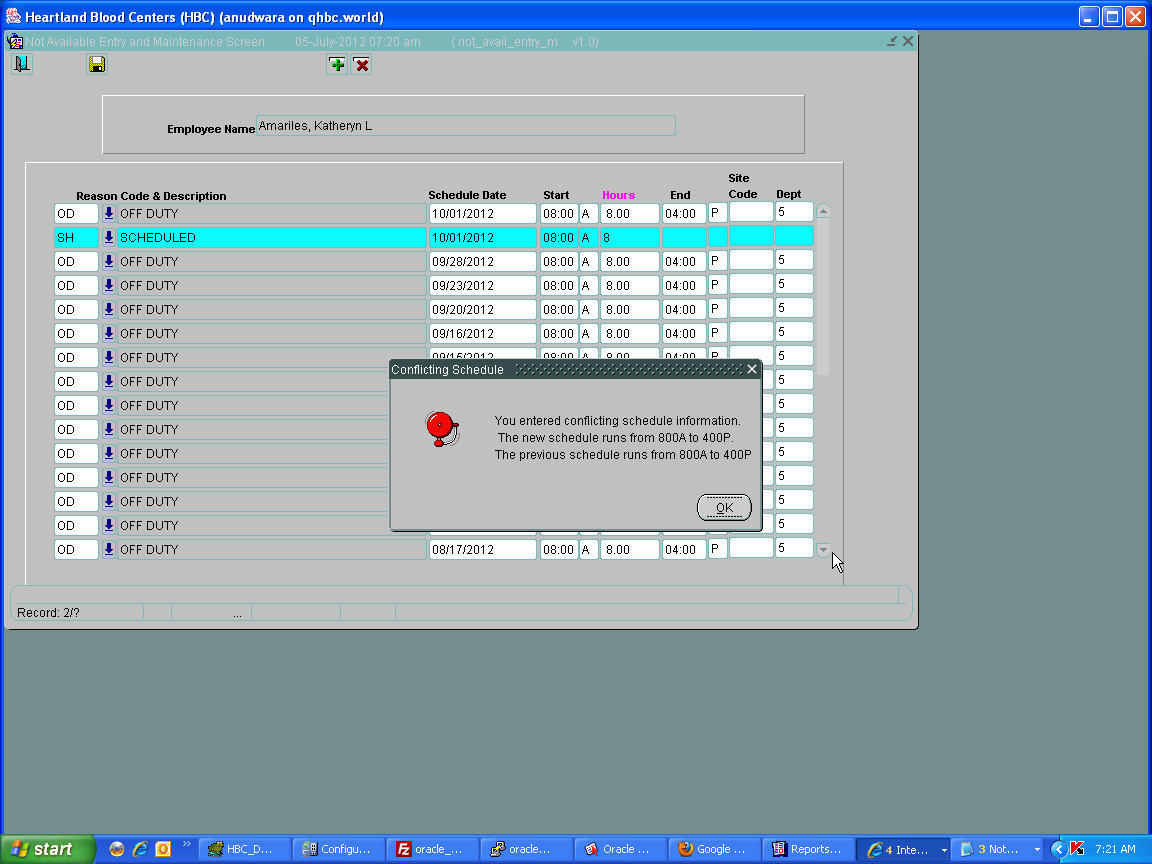1152x864 pixels.
Task: Click the Hours field in the SCHEDULED row
Action: tap(629, 237)
